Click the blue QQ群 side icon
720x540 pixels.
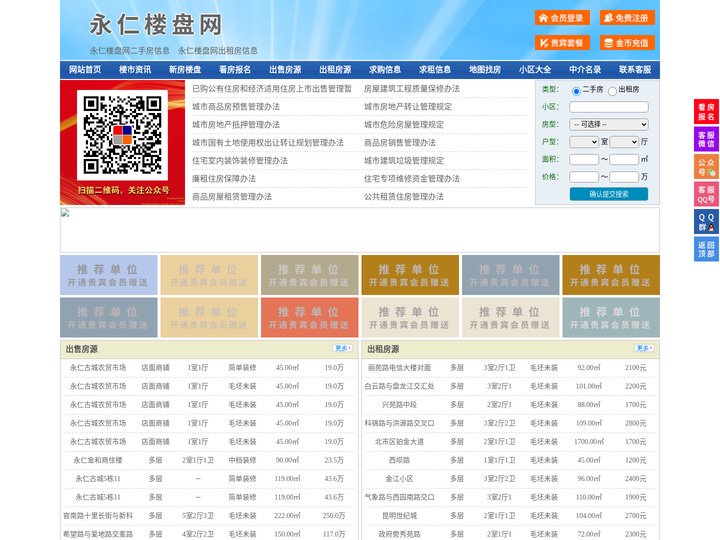click(x=706, y=222)
